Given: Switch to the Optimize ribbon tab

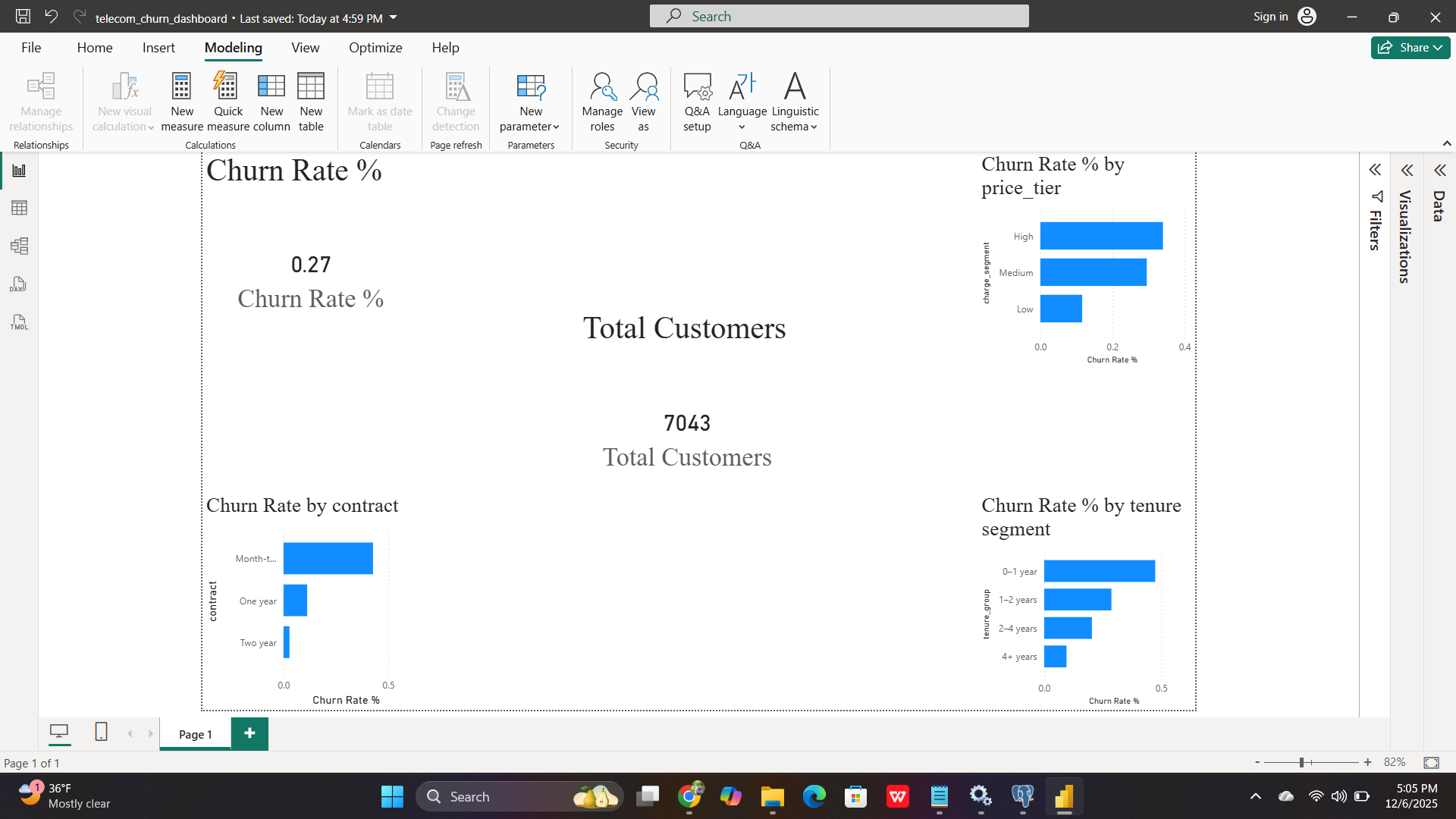Looking at the screenshot, I should point(375,47).
